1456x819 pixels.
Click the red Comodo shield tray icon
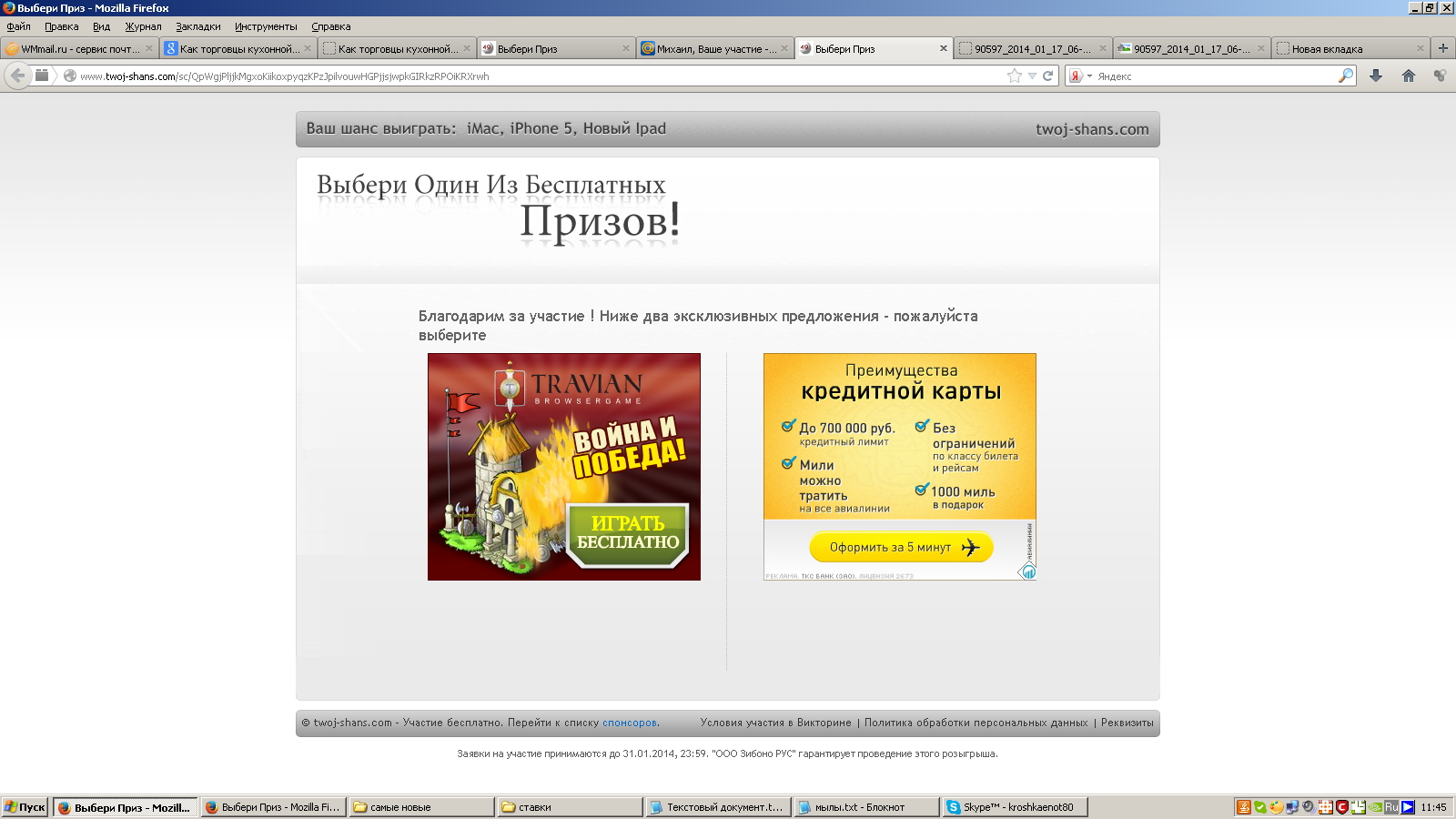(1342, 807)
